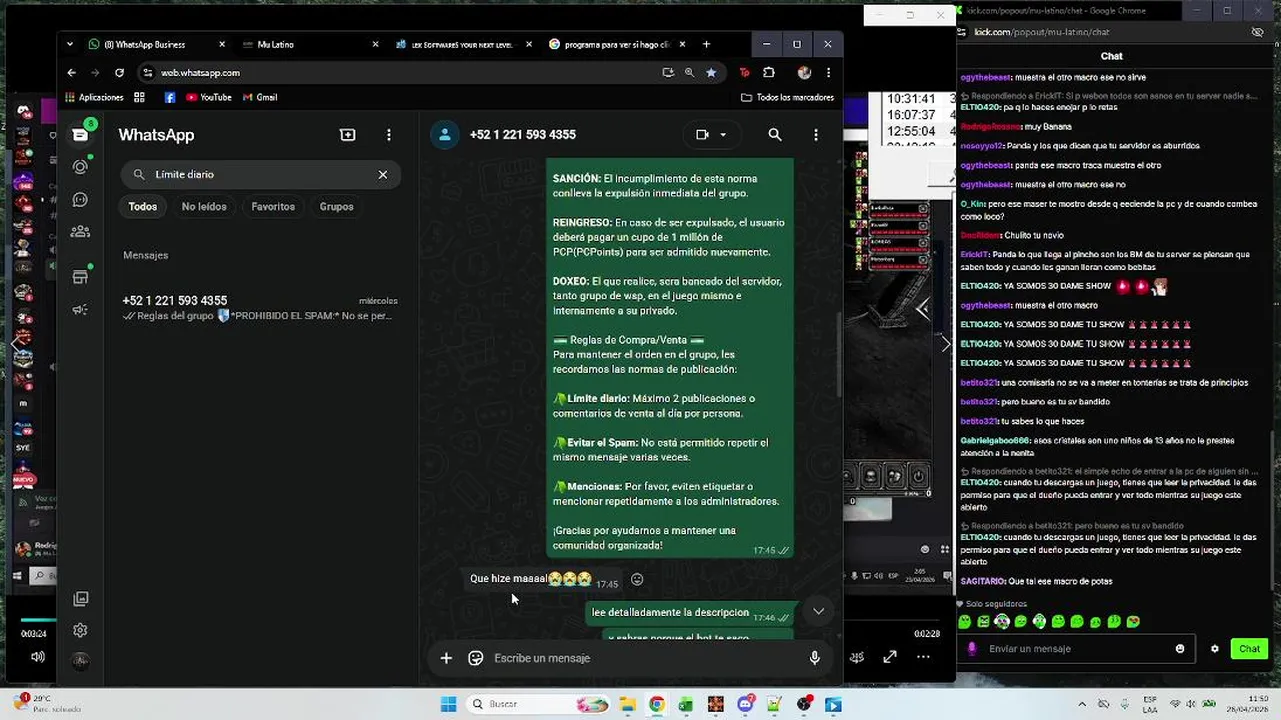Open Chrome tab search dropdown arrow
The width and height of the screenshot is (1281, 720).
(x=70, y=44)
